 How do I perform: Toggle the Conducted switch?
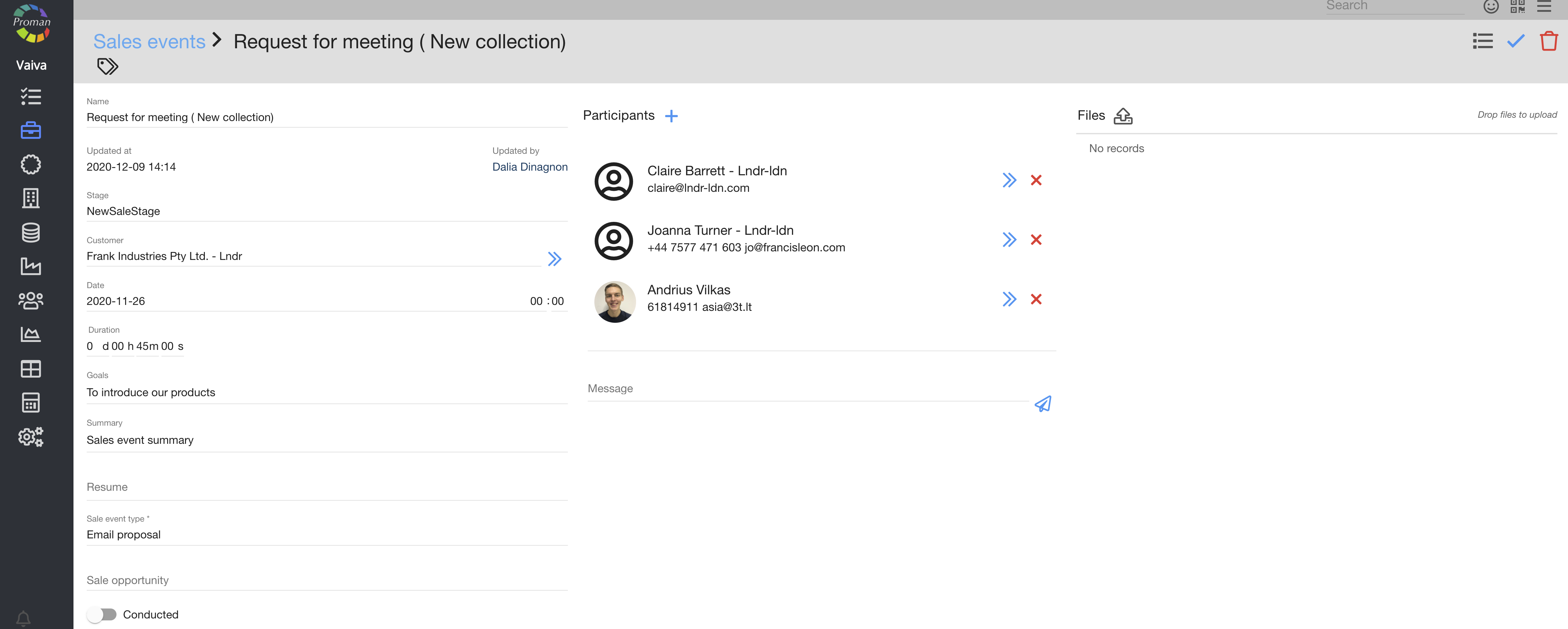[102, 614]
